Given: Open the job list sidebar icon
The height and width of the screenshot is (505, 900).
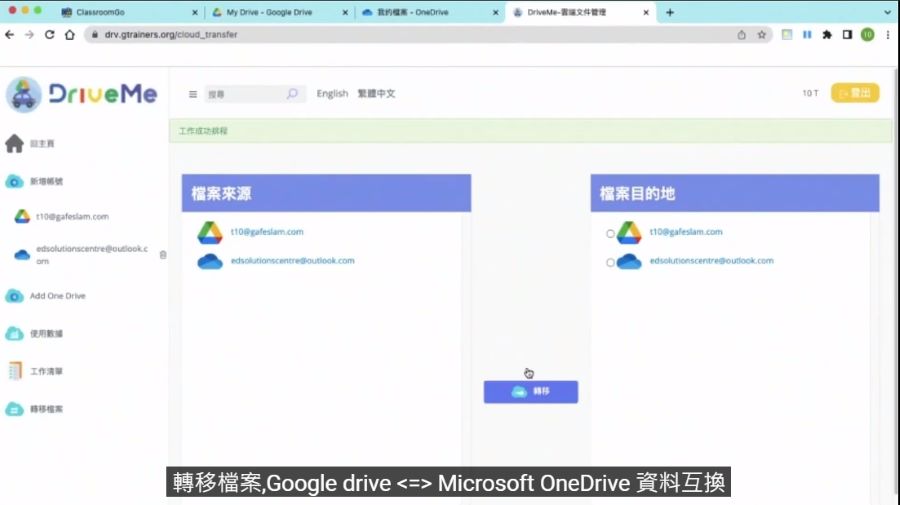Looking at the screenshot, I should [x=15, y=371].
